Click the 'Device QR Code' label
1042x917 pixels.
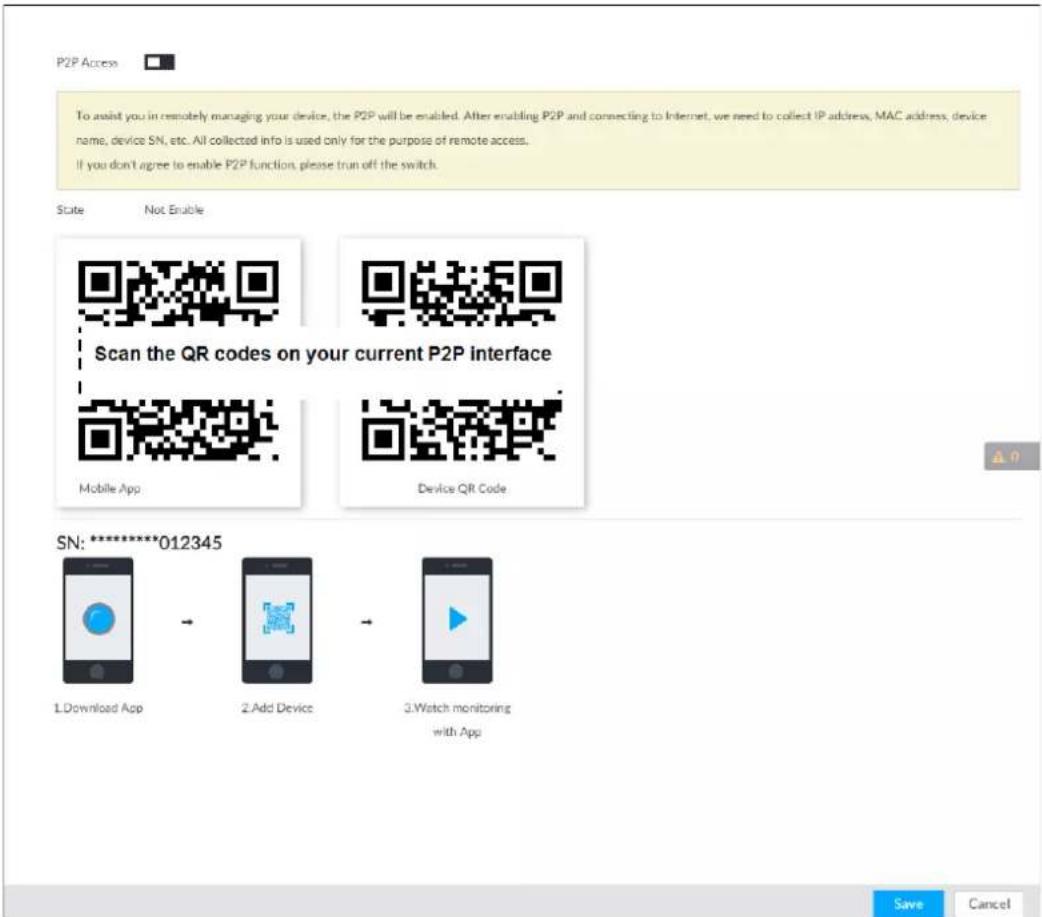[462, 488]
